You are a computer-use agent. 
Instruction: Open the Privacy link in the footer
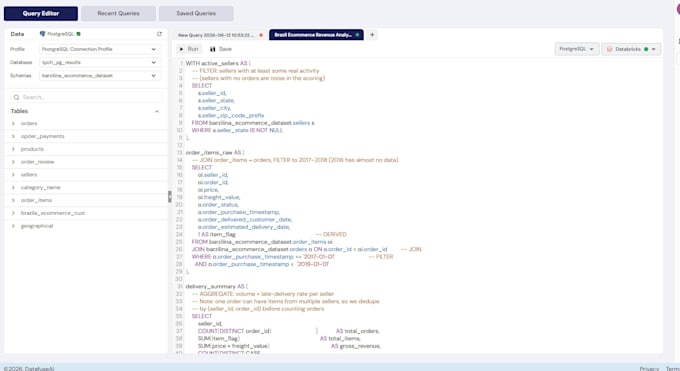point(649,368)
